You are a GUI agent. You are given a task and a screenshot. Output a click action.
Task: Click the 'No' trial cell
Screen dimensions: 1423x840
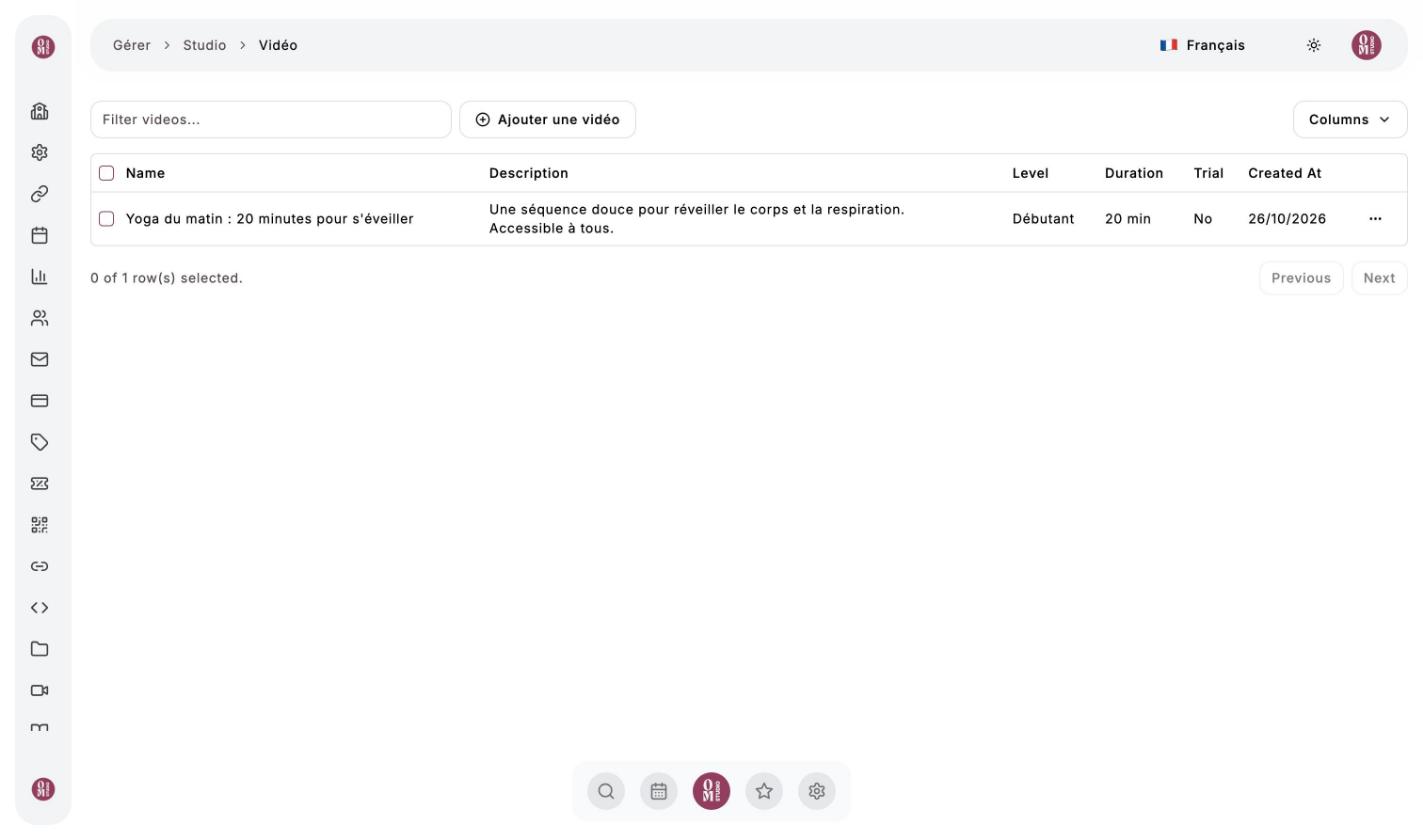pos(1202,219)
